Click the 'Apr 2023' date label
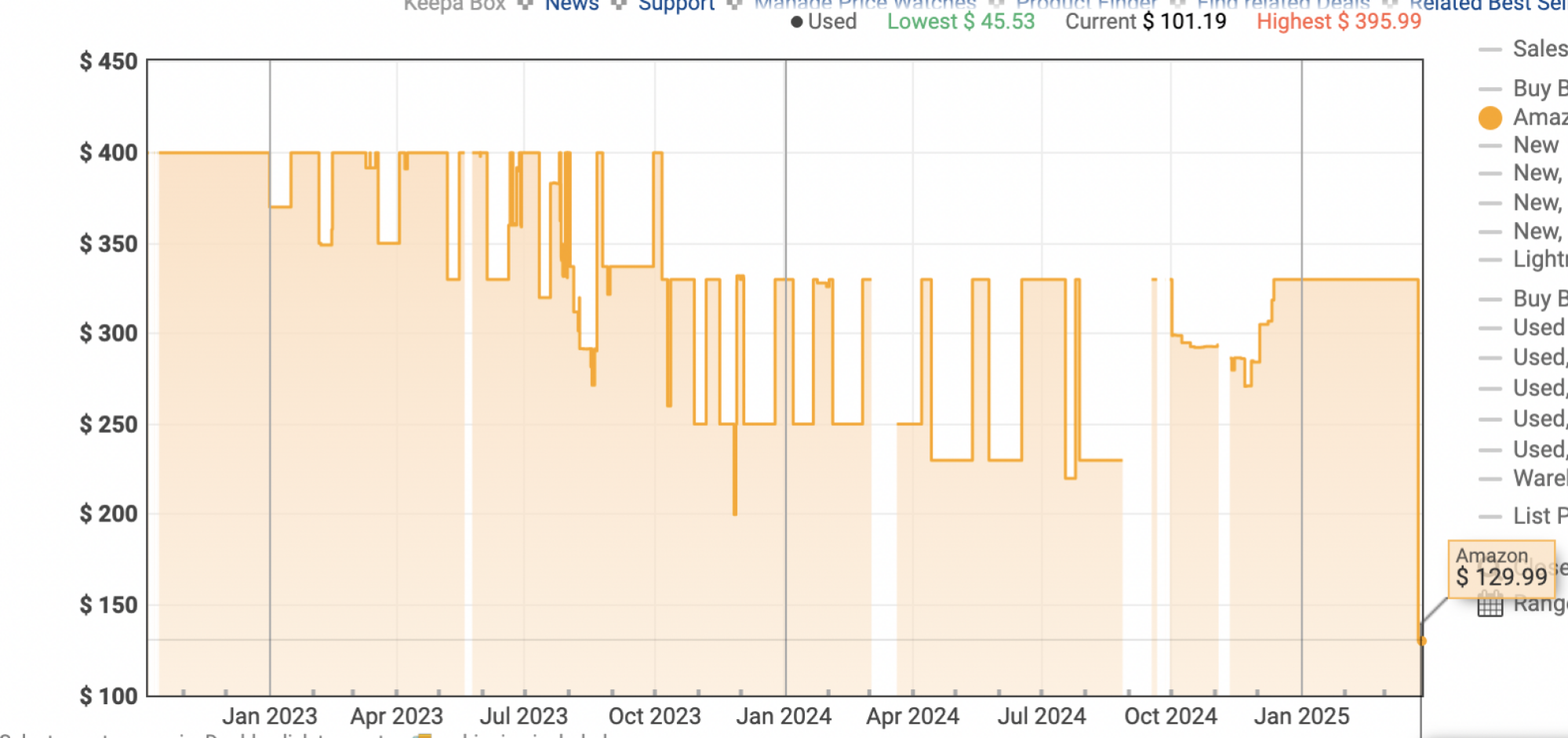 [x=397, y=716]
